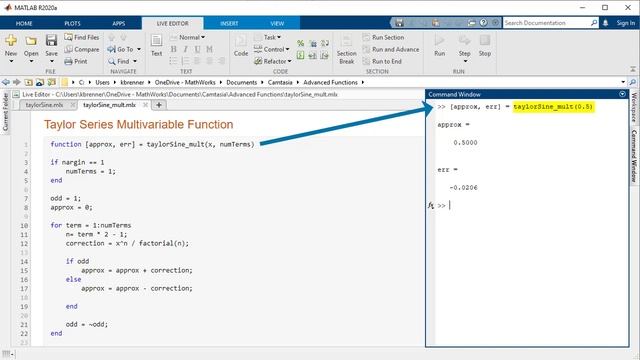Click the quick access save icon
The image size is (640, 360).
400,23
